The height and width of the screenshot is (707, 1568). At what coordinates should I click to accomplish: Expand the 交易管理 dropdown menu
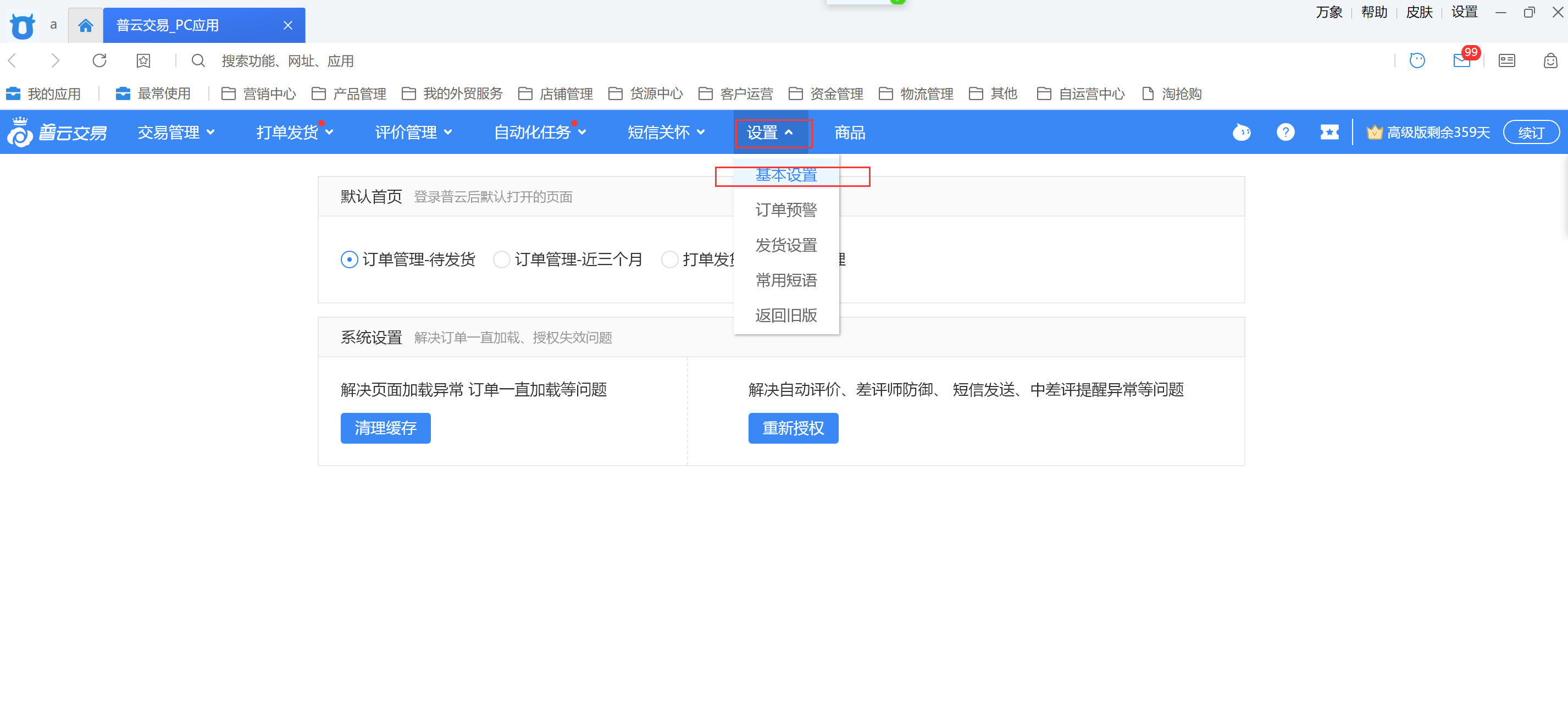[x=175, y=132]
